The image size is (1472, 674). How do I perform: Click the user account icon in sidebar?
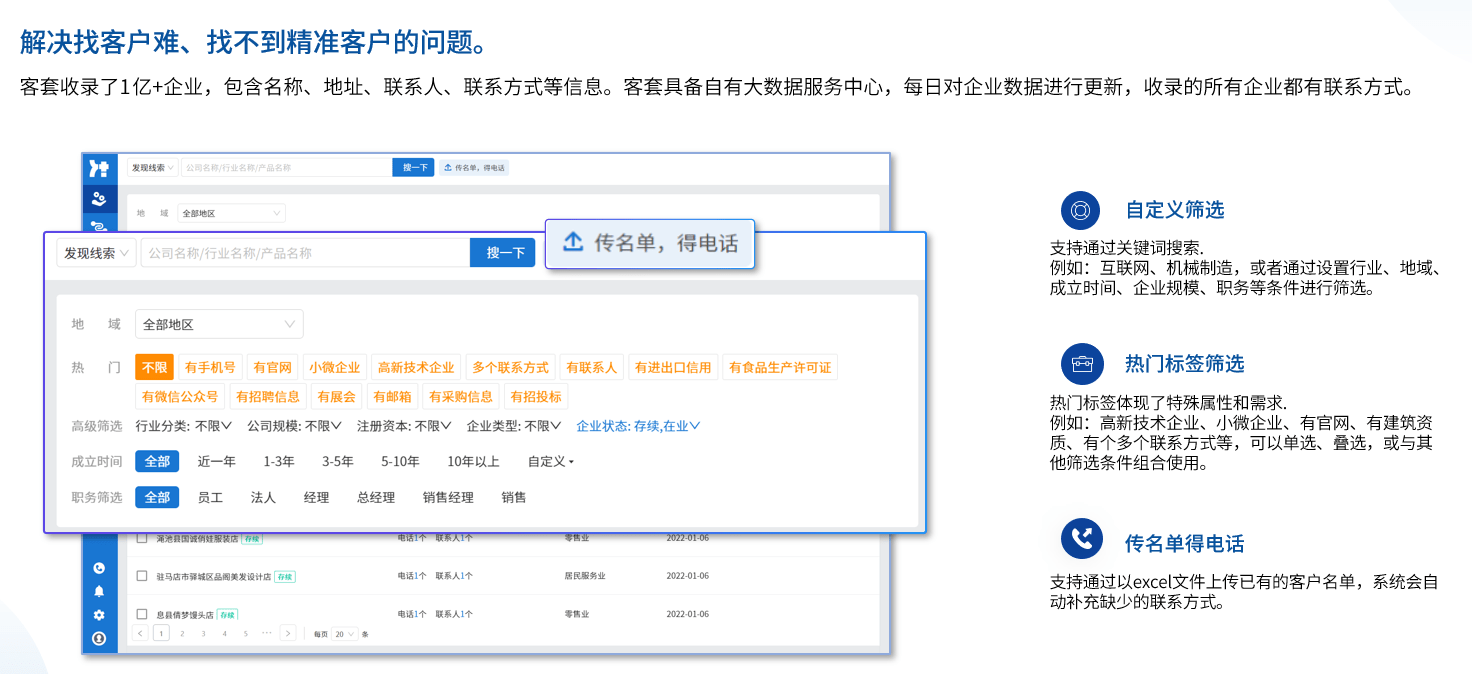point(99,638)
